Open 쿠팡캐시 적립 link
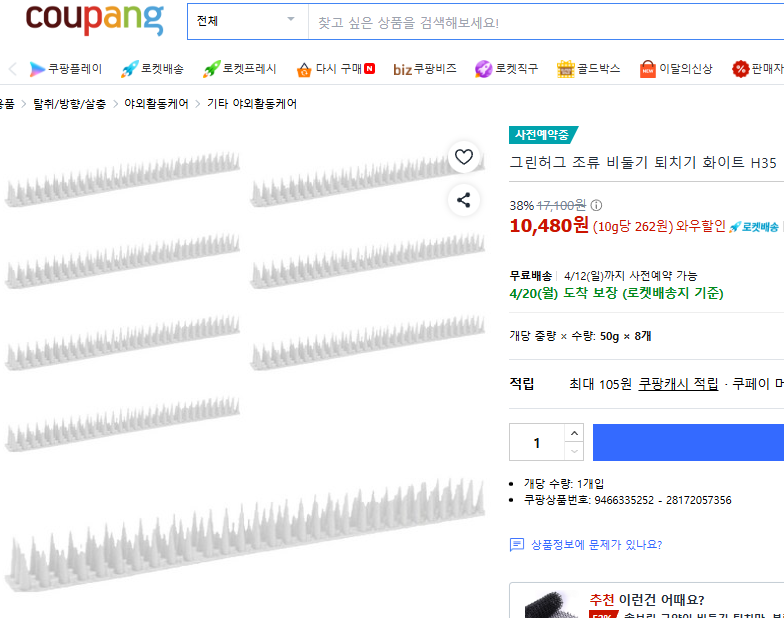This screenshot has width=784, height=618. tap(678, 384)
